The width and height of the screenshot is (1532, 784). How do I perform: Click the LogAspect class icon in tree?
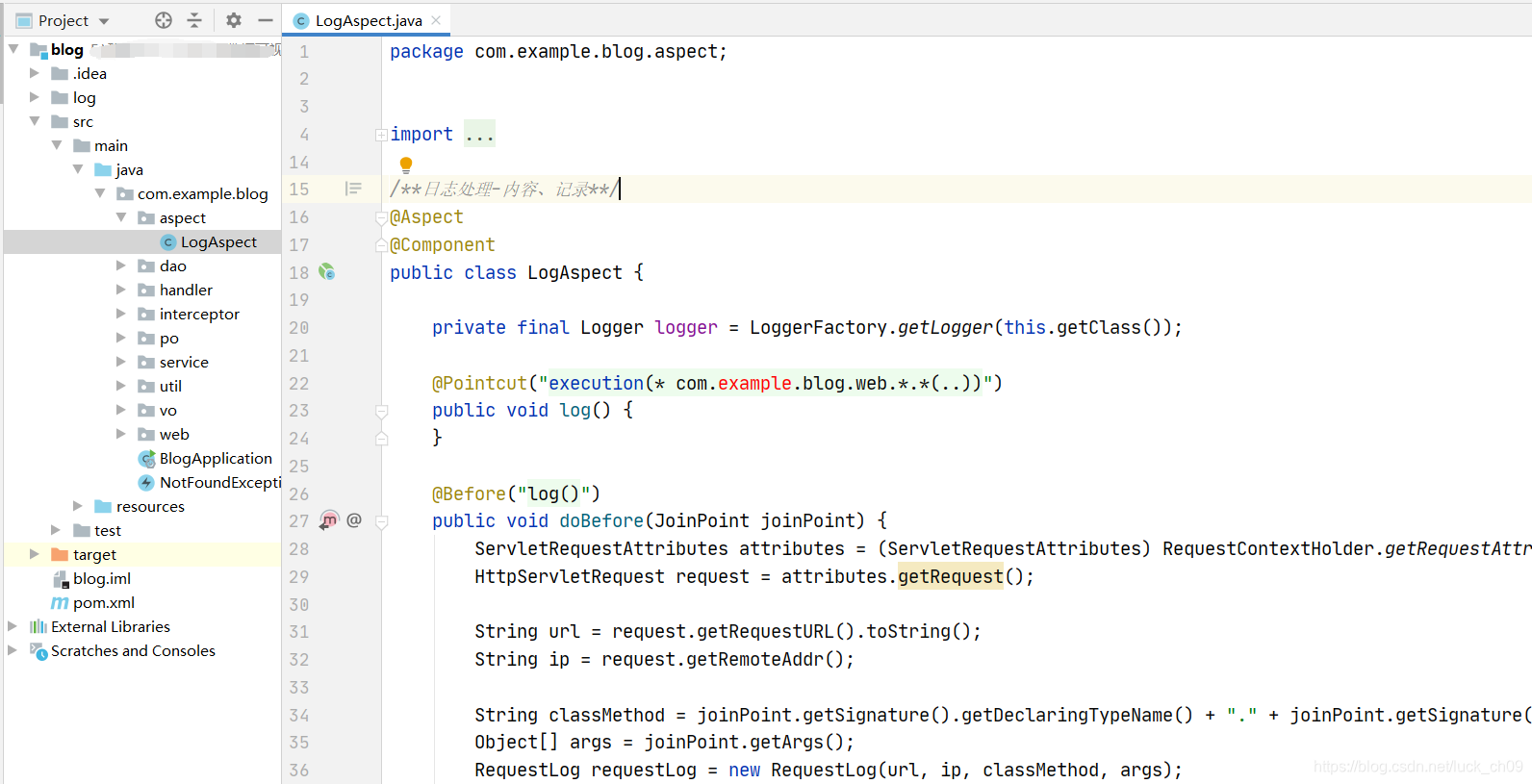click(168, 242)
